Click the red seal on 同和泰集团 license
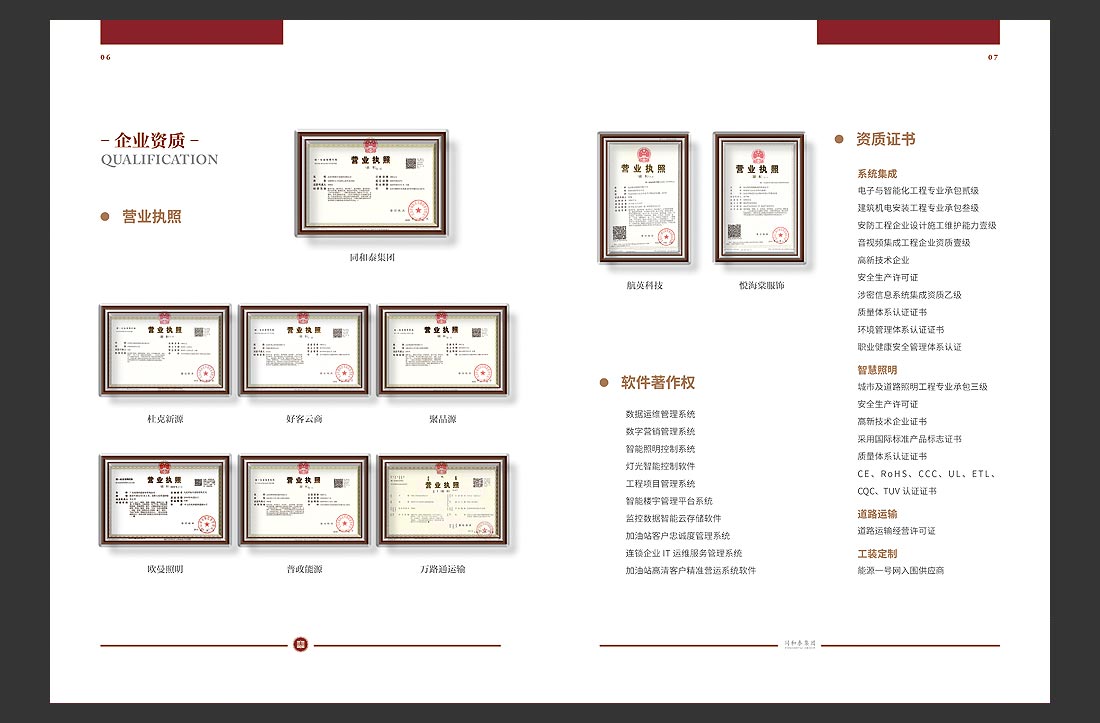 pos(419,210)
